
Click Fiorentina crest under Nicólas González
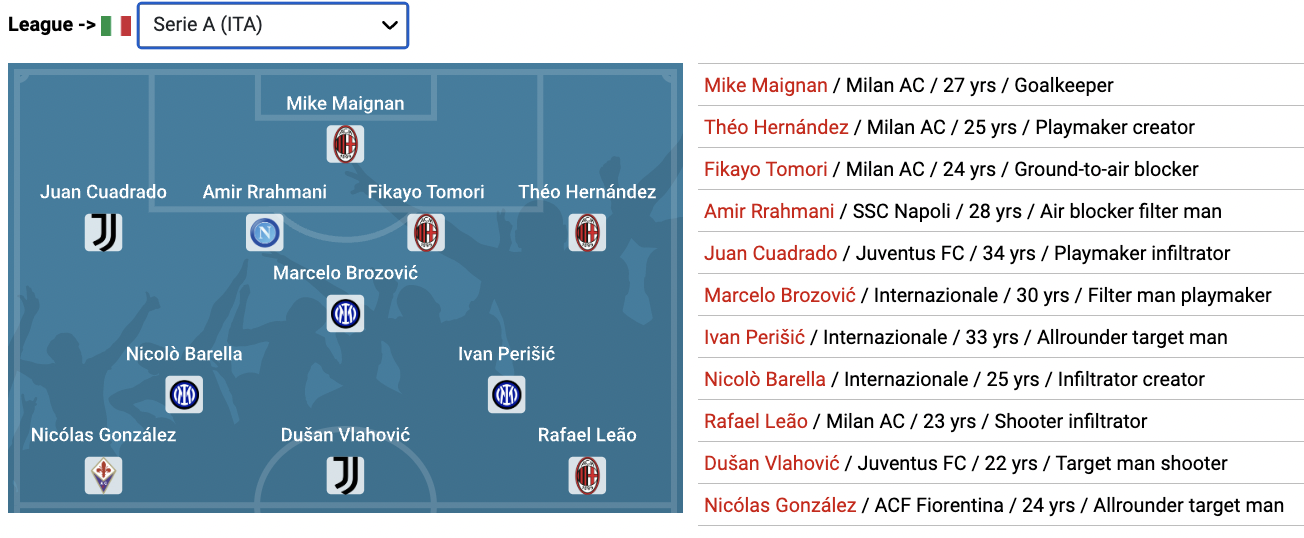coord(104,476)
